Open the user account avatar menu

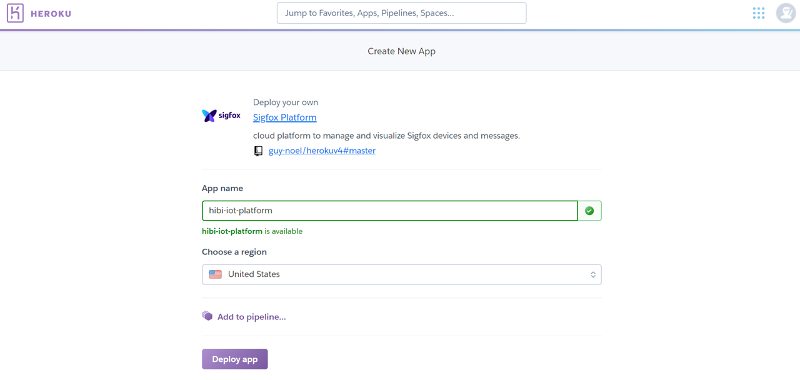786,13
